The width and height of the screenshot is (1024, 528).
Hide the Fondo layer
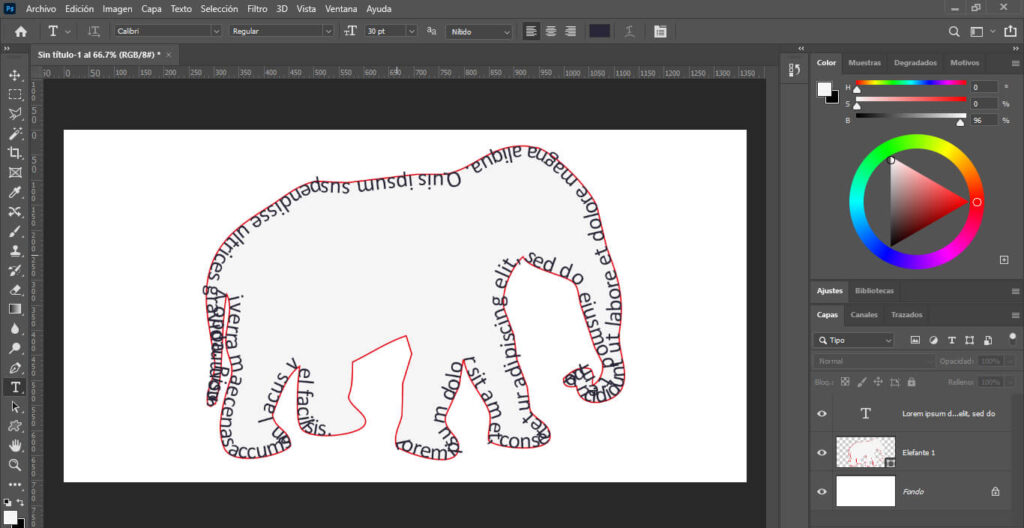click(x=822, y=491)
